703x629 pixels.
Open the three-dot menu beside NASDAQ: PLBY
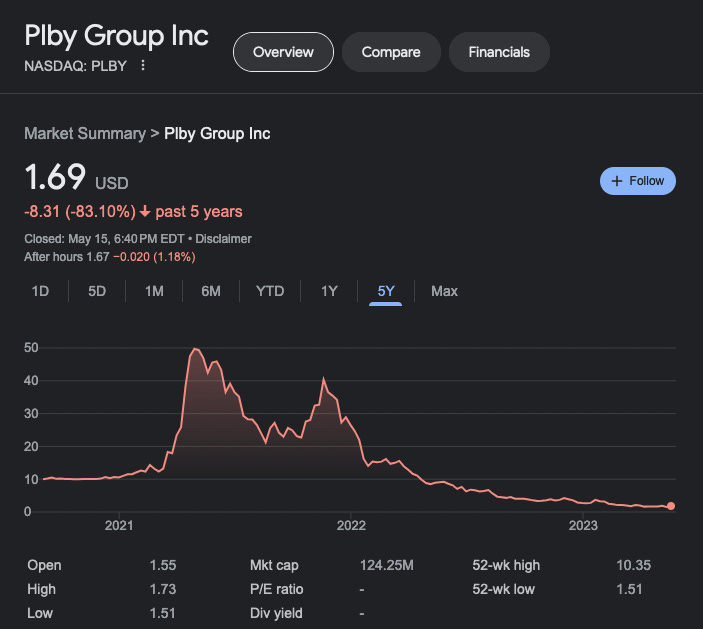coord(143,65)
